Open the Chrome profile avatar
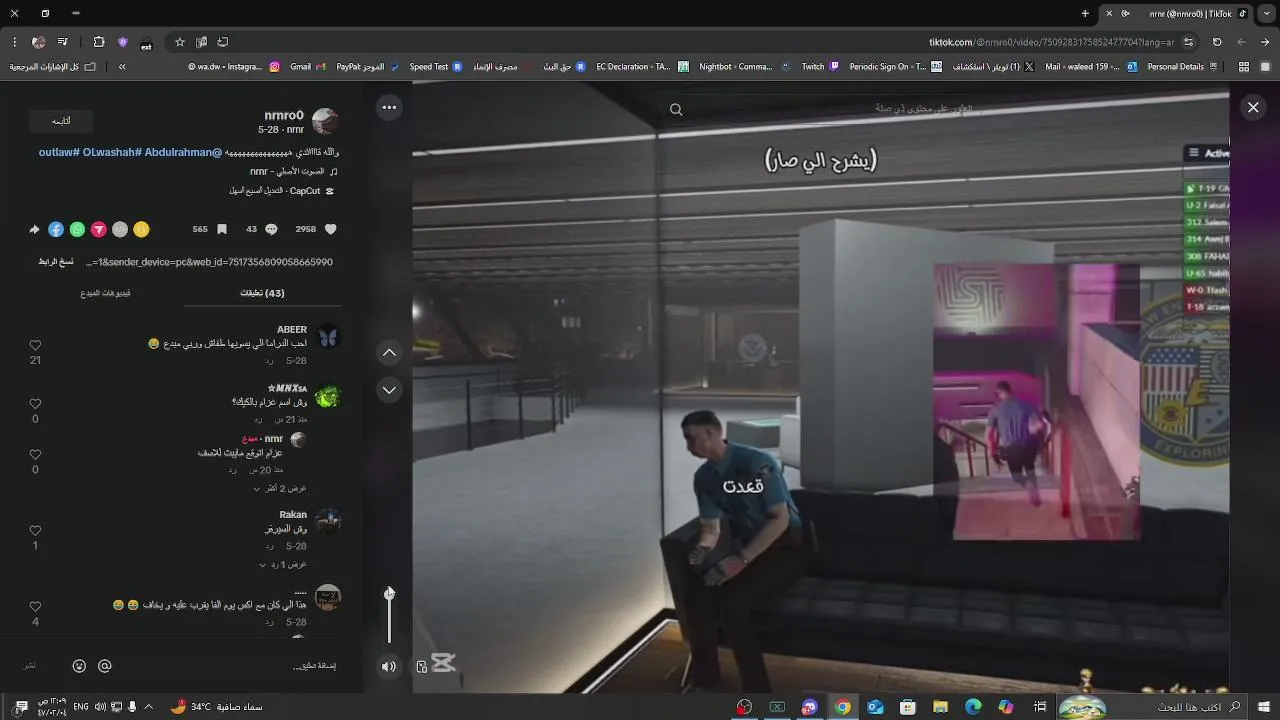This screenshot has width=1280, height=720. (38, 42)
